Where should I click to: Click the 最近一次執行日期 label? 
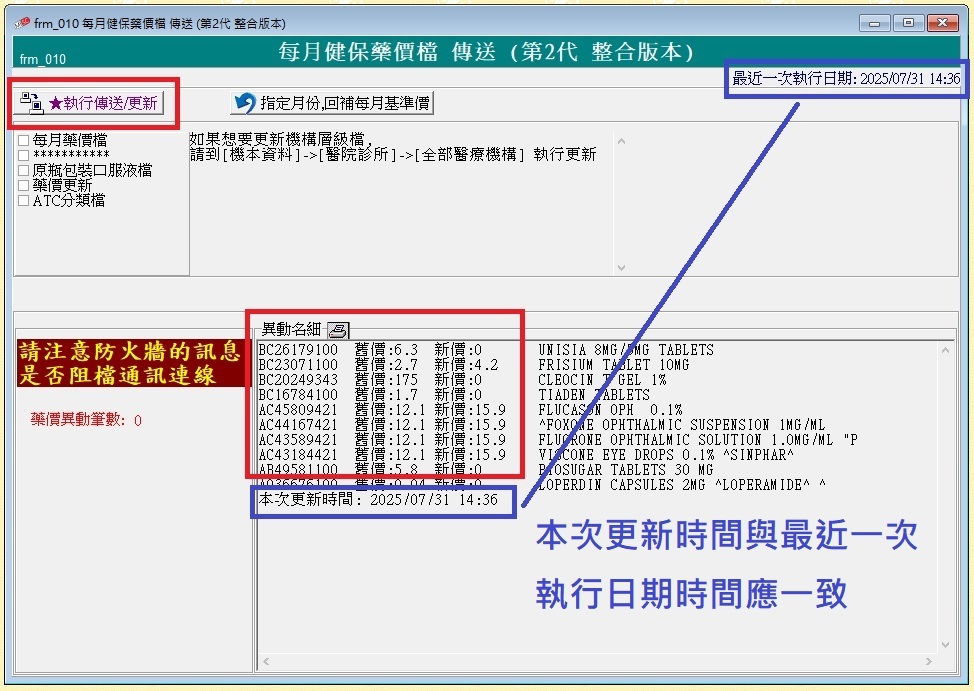click(846, 78)
